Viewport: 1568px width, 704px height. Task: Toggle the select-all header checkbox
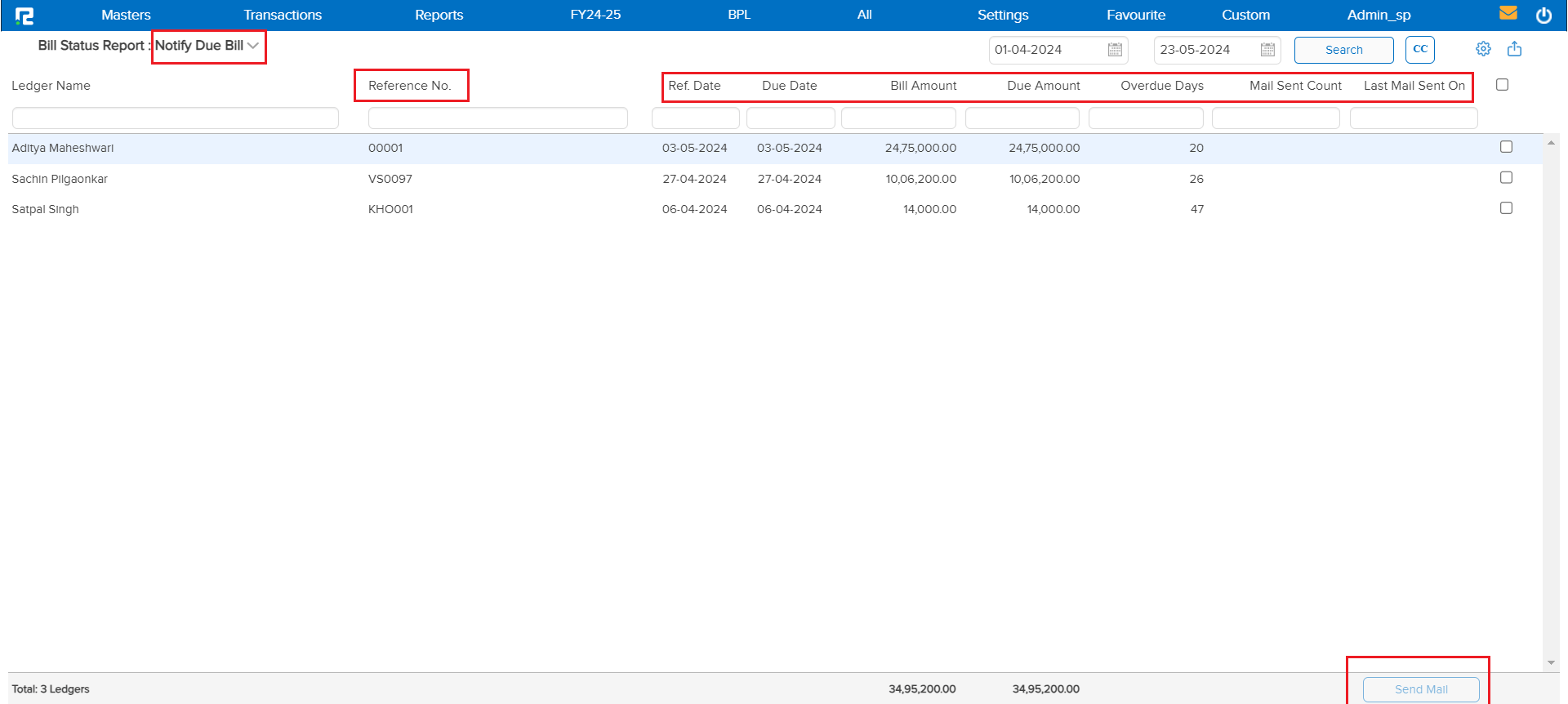click(x=1502, y=85)
